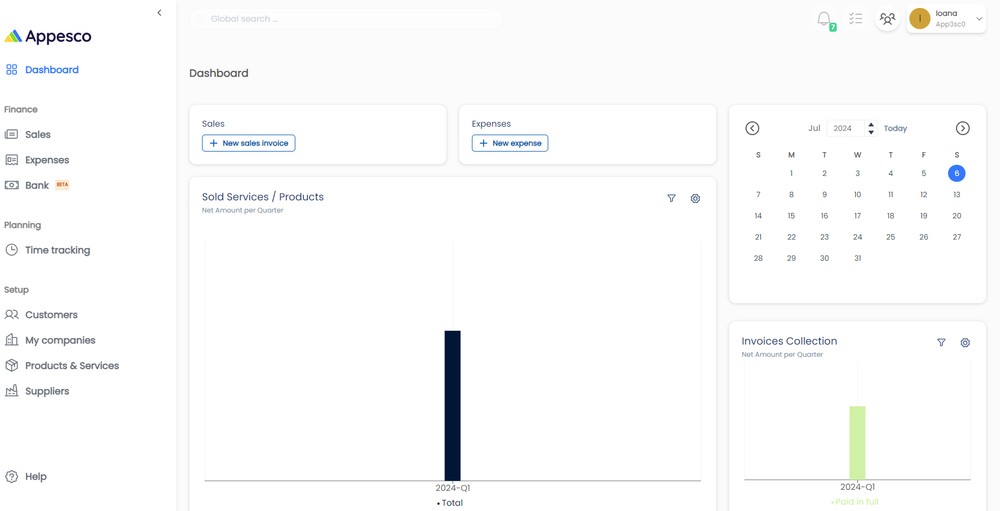Image resolution: width=1000 pixels, height=511 pixels.
Task: Select July 31 in calendar
Action: coord(858,258)
